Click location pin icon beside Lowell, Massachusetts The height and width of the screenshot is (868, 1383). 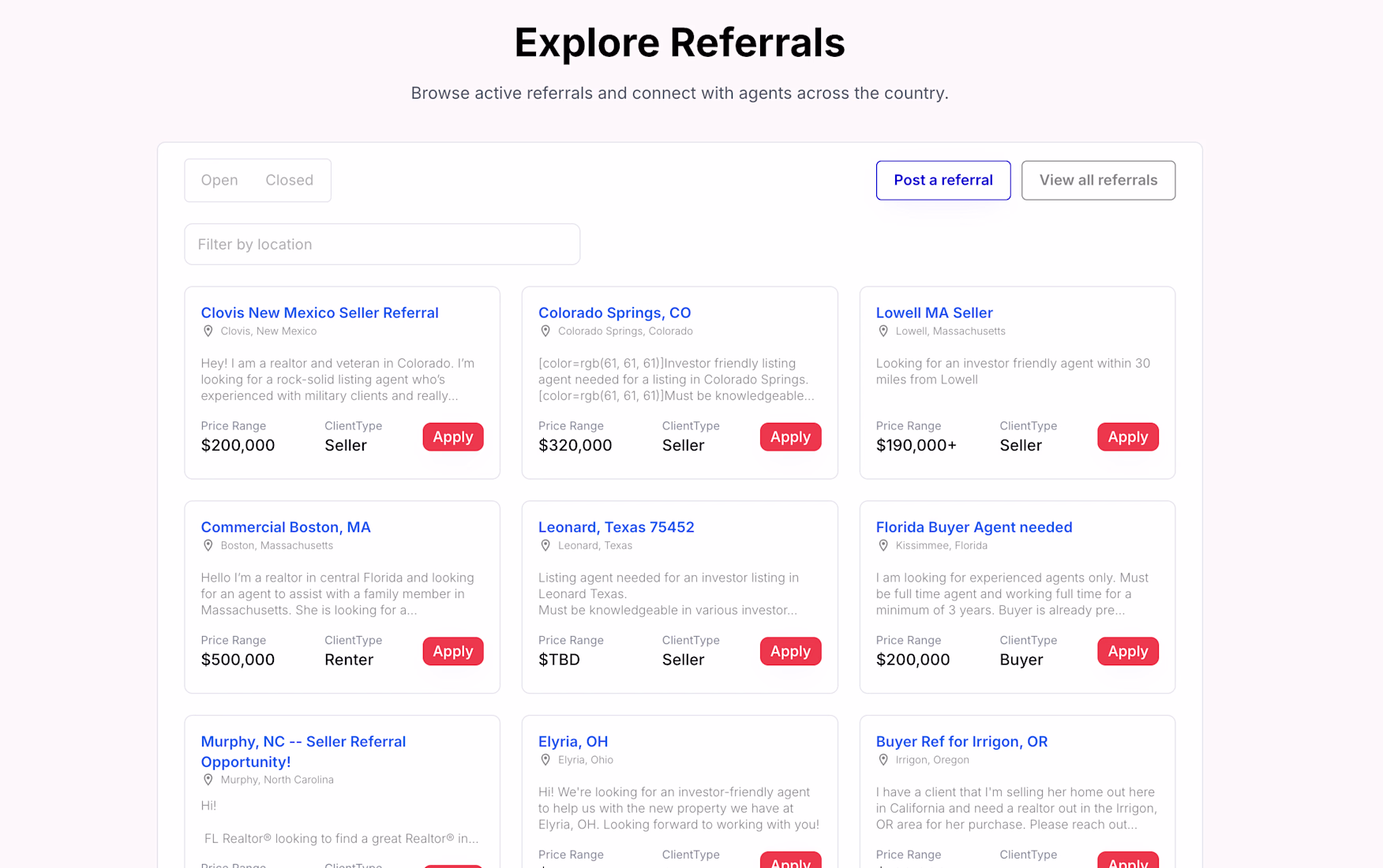pos(883,331)
